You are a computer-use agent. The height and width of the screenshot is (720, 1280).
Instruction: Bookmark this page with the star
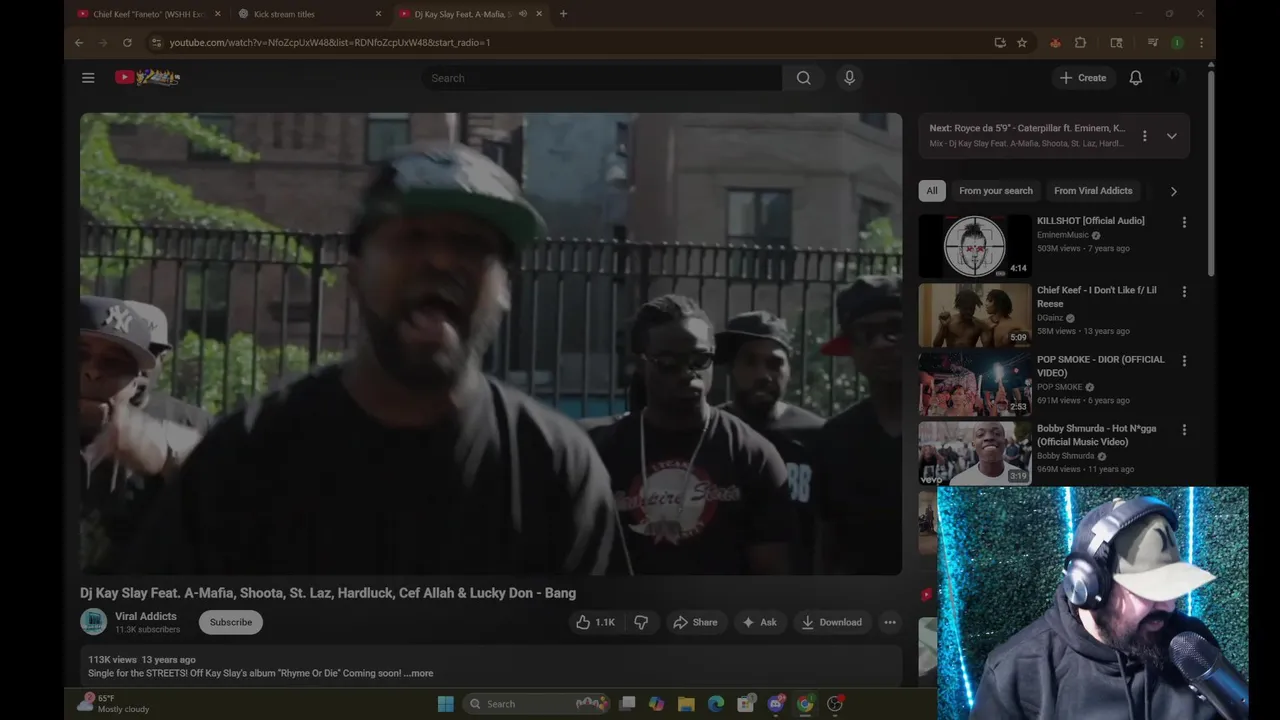(1022, 43)
